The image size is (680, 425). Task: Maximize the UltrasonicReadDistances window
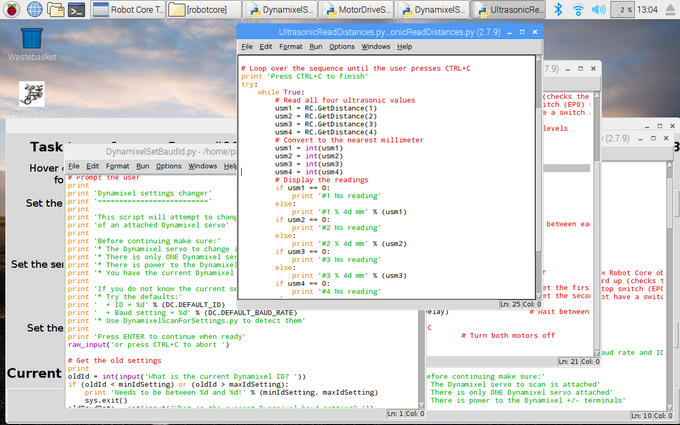520,30
